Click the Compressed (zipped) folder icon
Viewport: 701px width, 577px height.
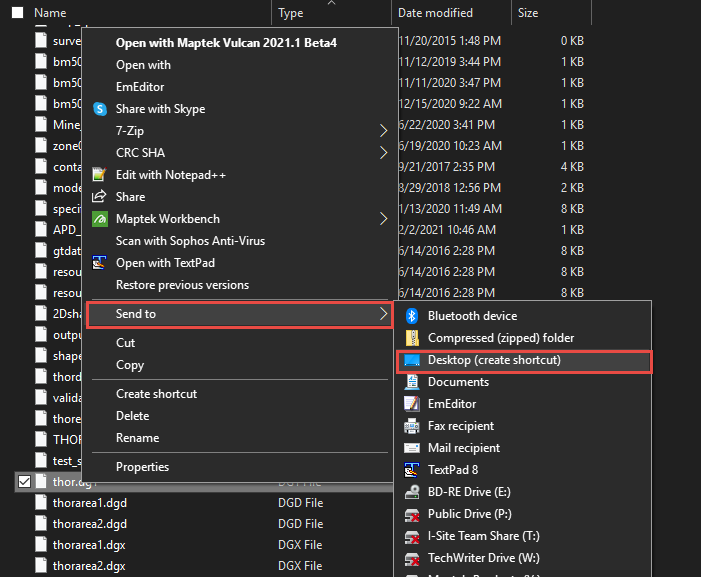[412, 338]
